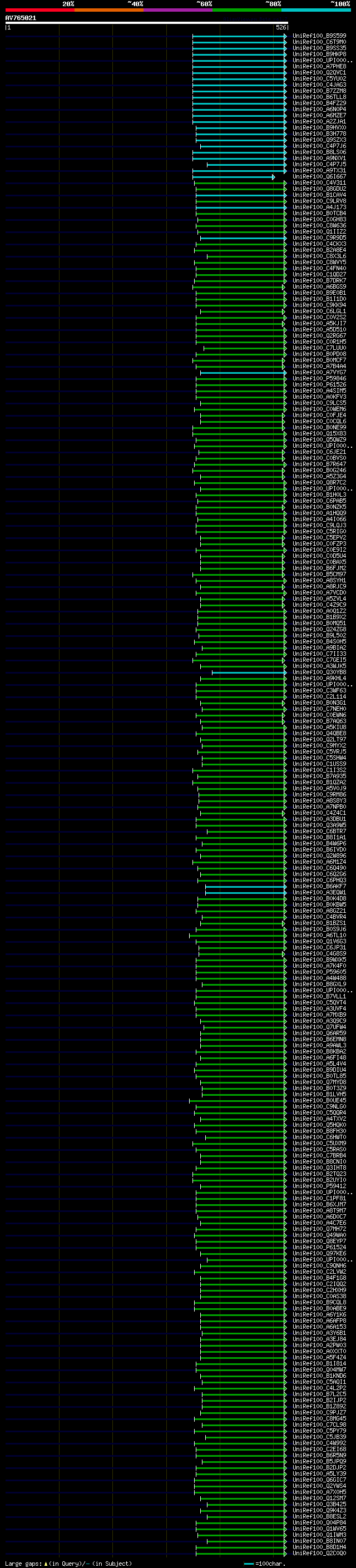Select the UniRef100_C8MG45 label
The width and height of the screenshot is (356, 1568).
pos(319,1419)
